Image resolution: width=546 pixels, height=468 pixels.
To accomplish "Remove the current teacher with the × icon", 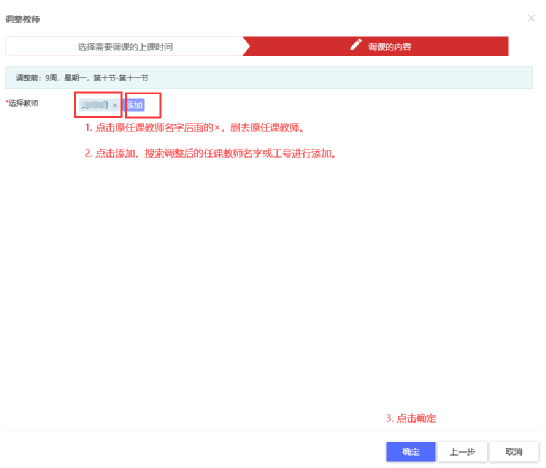I will (115, 105).
